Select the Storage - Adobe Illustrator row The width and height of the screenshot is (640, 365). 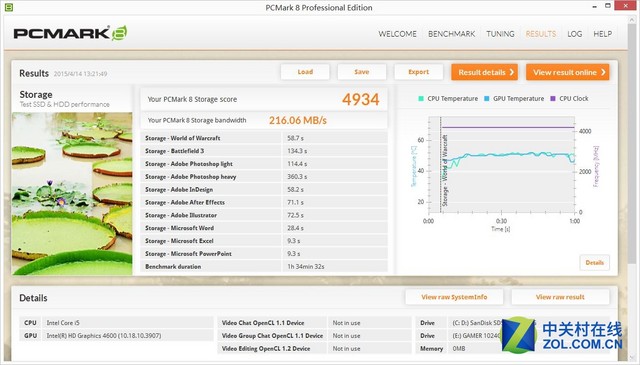(x=264, y=215)
